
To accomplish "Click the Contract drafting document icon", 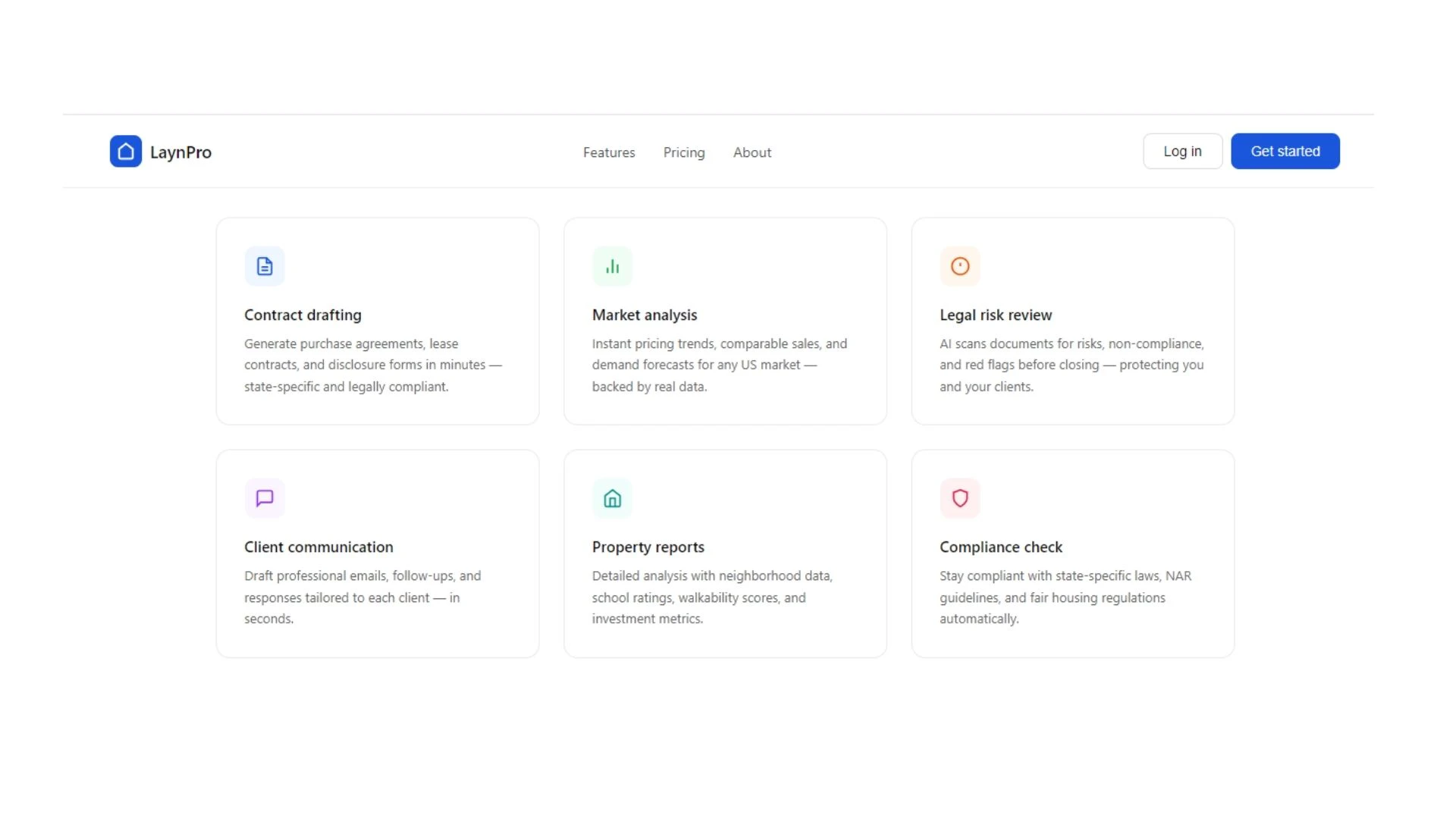I will (265, 266).
